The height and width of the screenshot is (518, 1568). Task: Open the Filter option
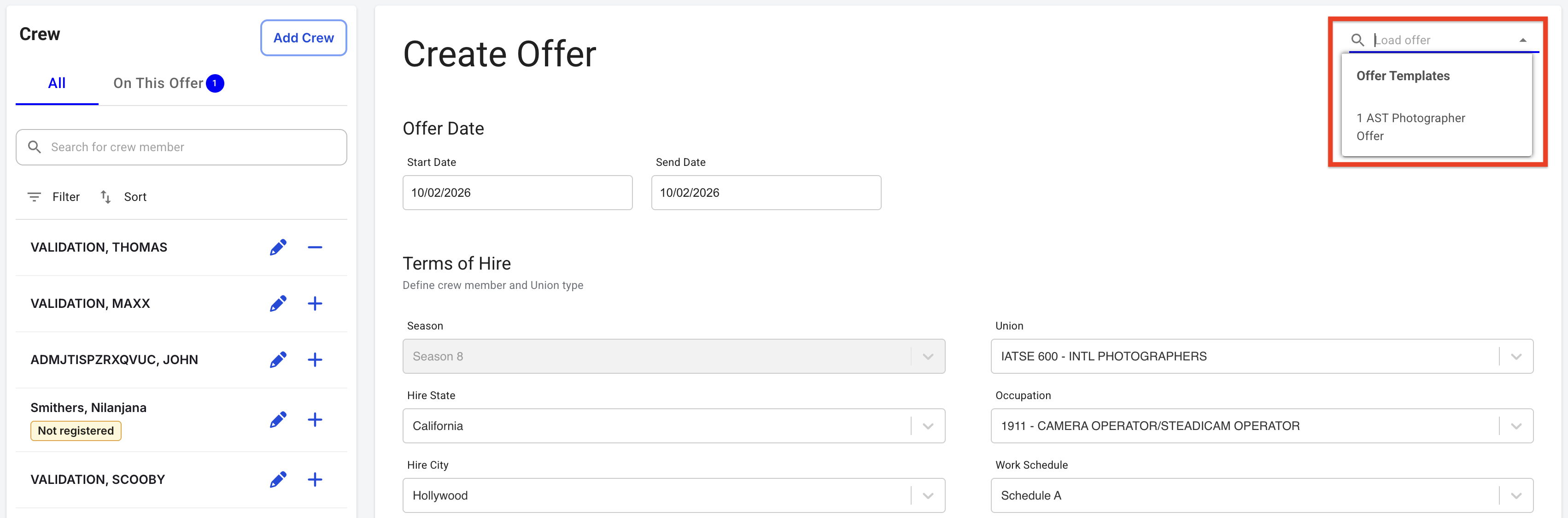(x=53, y=197)
